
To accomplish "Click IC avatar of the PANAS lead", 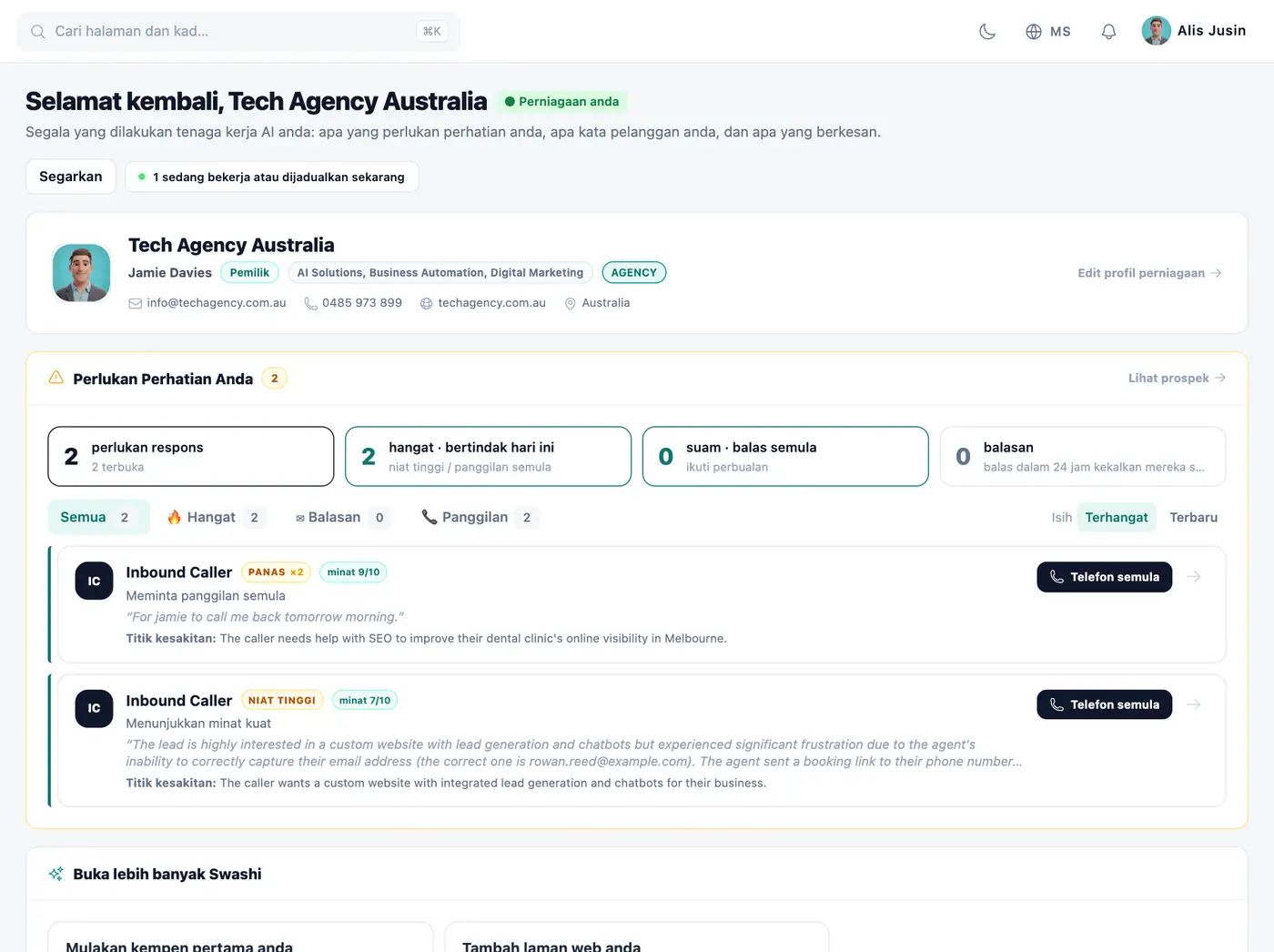I will tap(94, 581).
